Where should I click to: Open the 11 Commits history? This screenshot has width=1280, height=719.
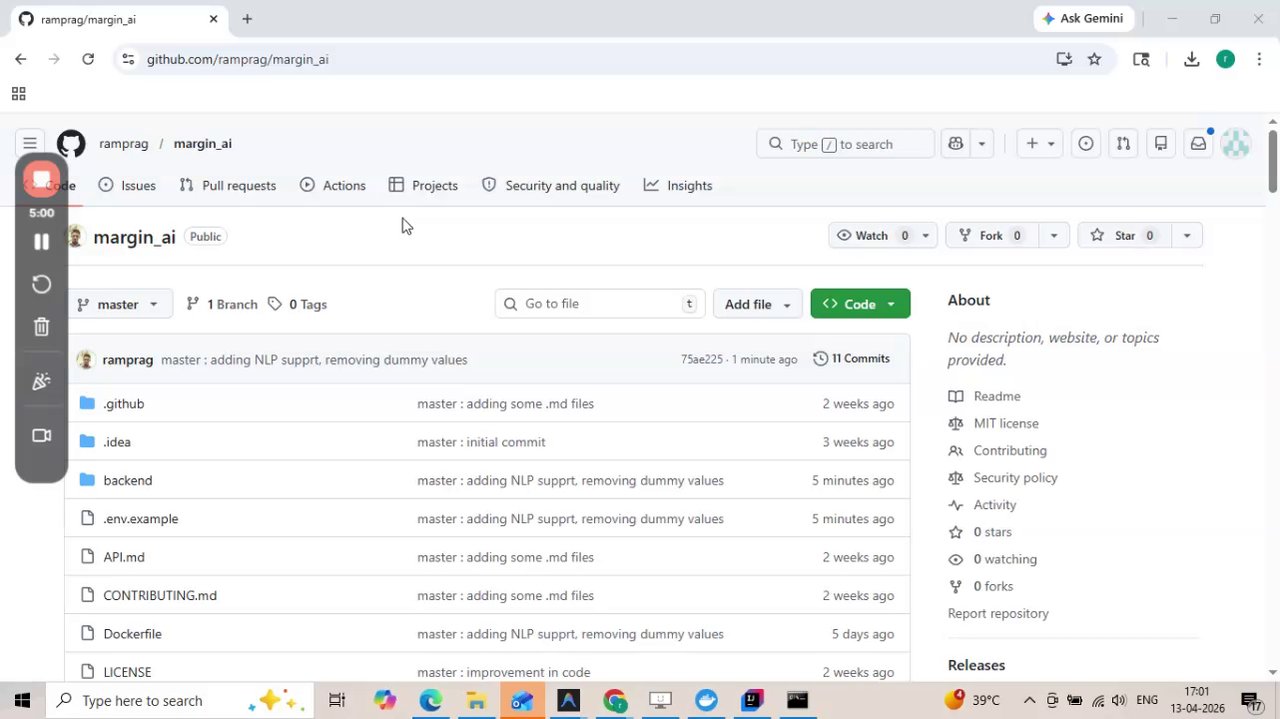[852, 358]
